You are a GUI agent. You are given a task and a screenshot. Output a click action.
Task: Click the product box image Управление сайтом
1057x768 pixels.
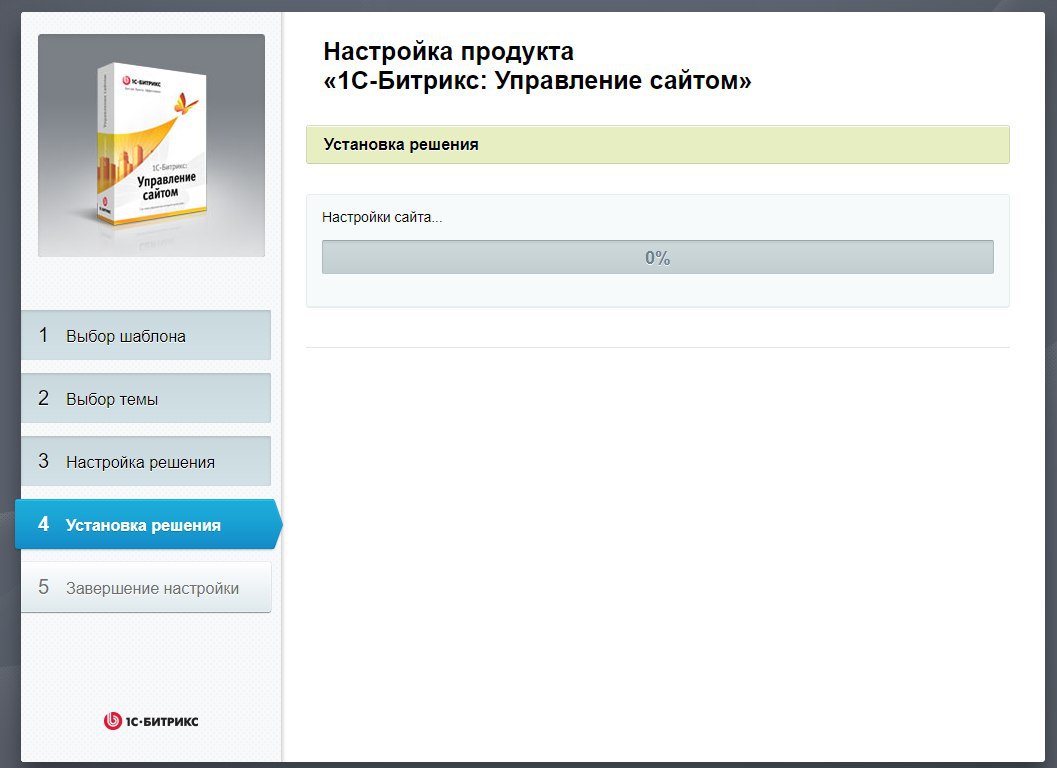point(151,145)
